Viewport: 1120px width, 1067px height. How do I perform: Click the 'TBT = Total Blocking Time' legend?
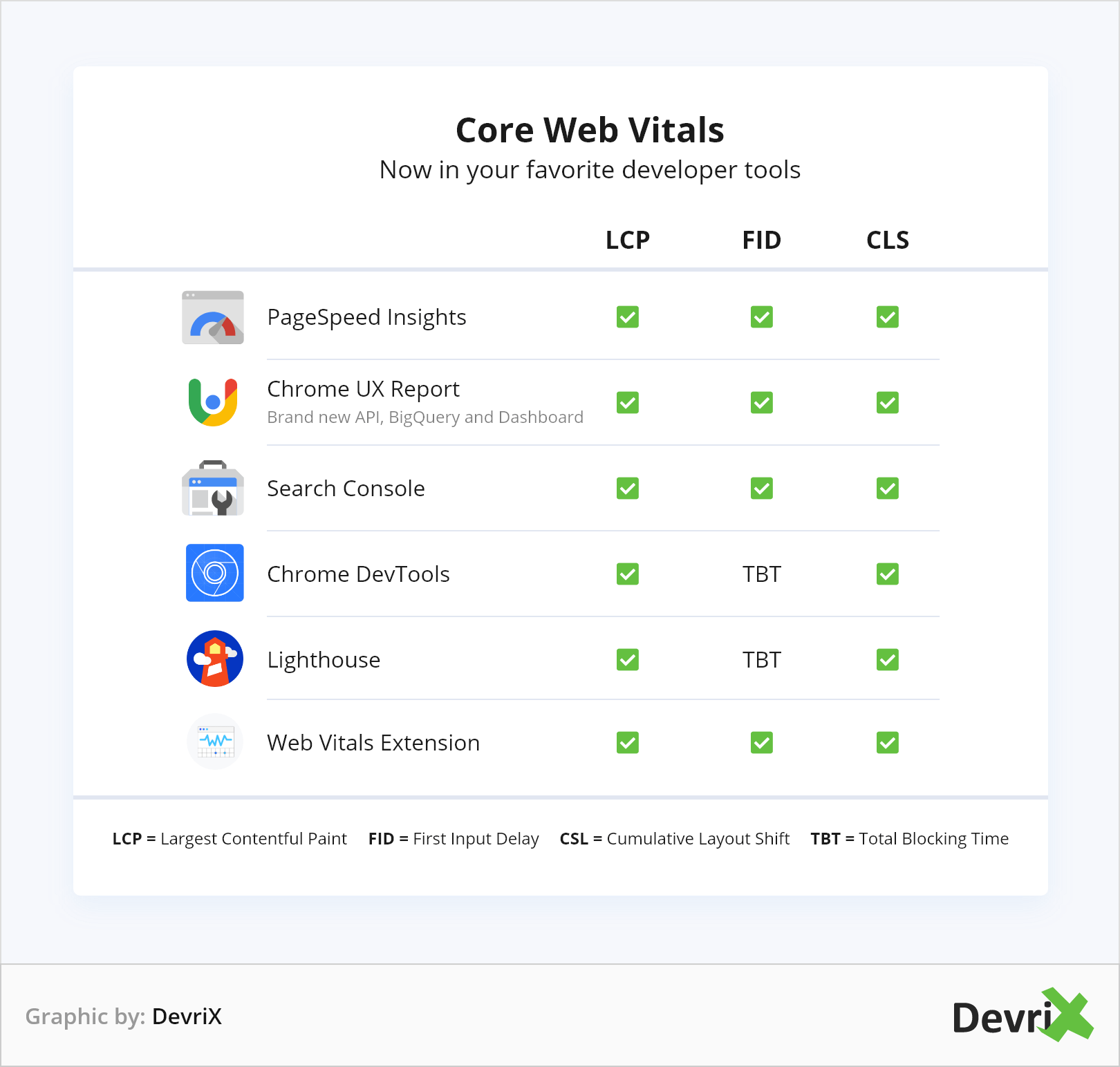pyautogui.click(x=910, y=839)
